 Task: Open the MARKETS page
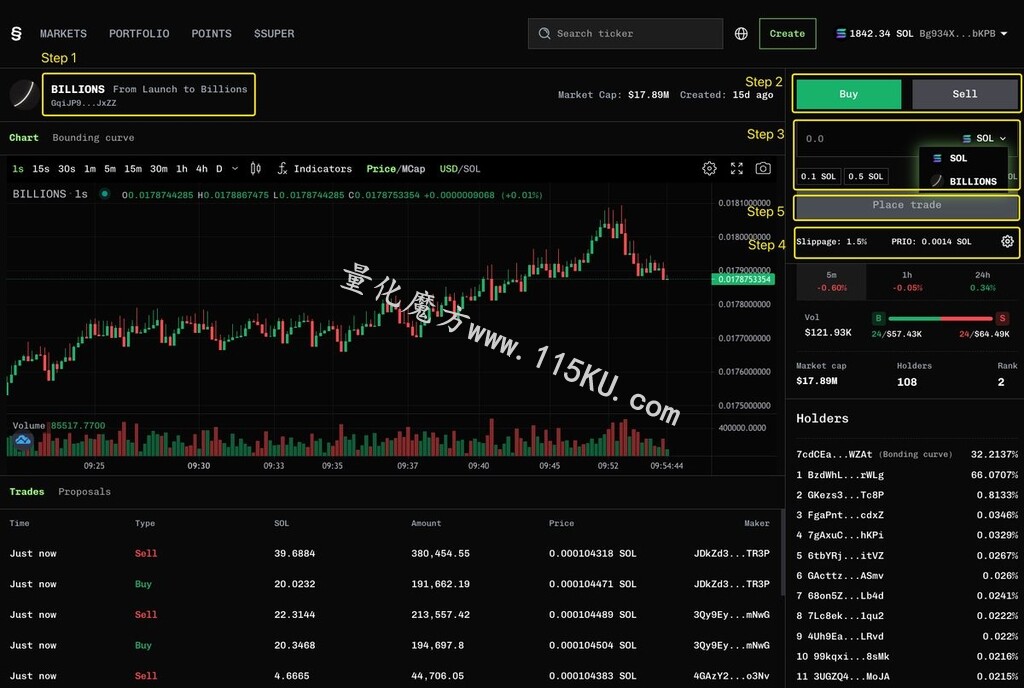click(x=63, y=33)
